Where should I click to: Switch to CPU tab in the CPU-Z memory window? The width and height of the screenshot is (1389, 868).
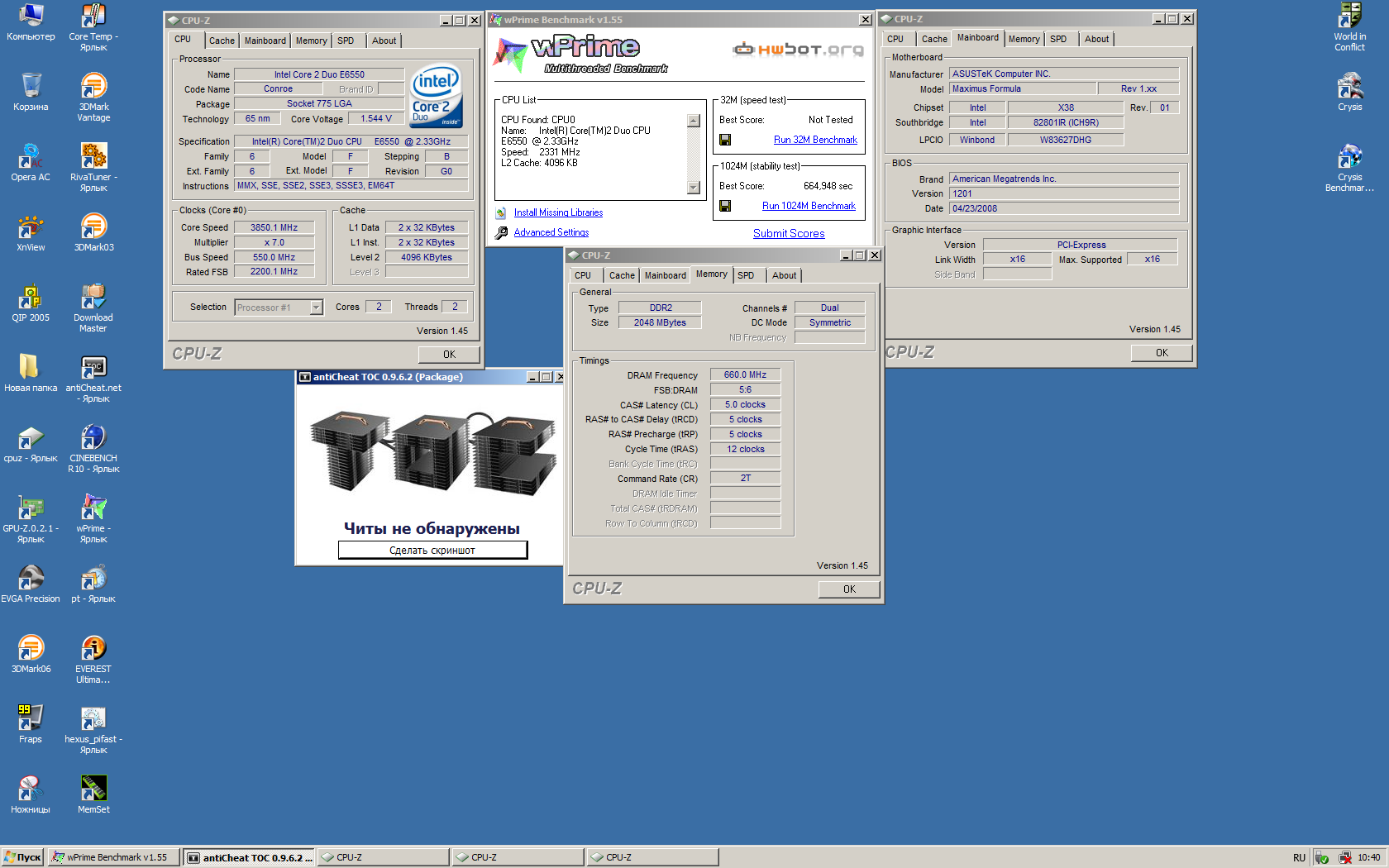[583, 275]
